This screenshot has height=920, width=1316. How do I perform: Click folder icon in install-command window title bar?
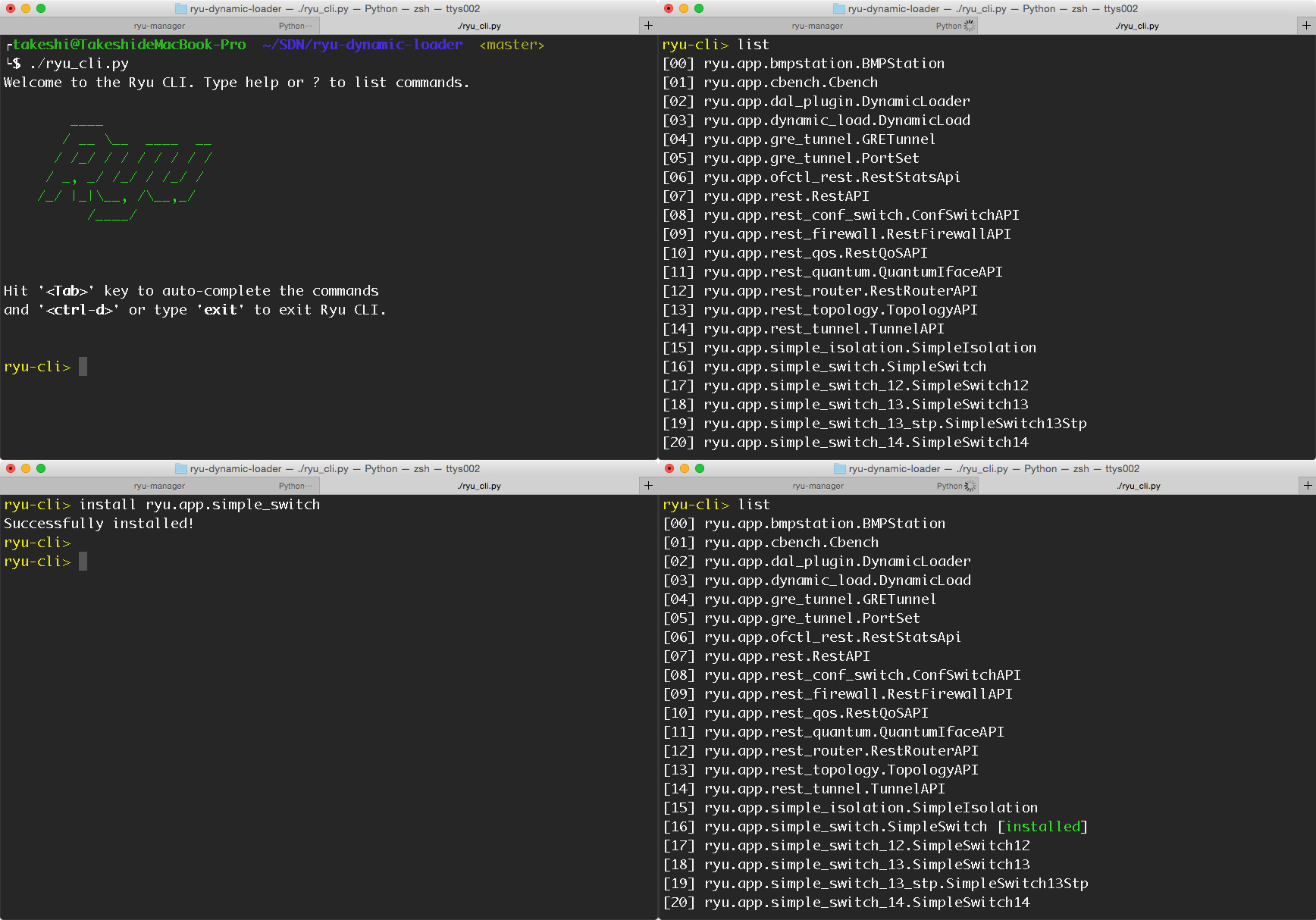click(180, 468)
